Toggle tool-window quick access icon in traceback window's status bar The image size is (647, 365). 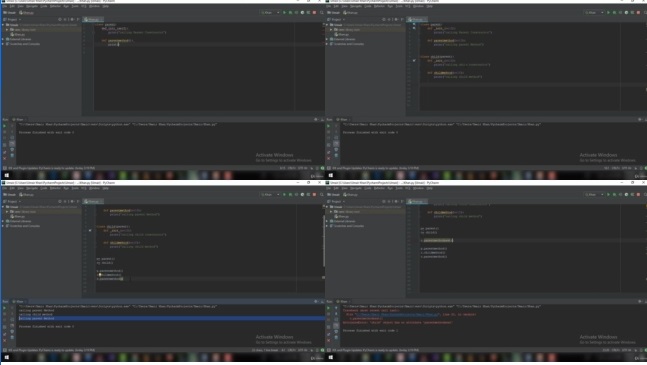329,350
